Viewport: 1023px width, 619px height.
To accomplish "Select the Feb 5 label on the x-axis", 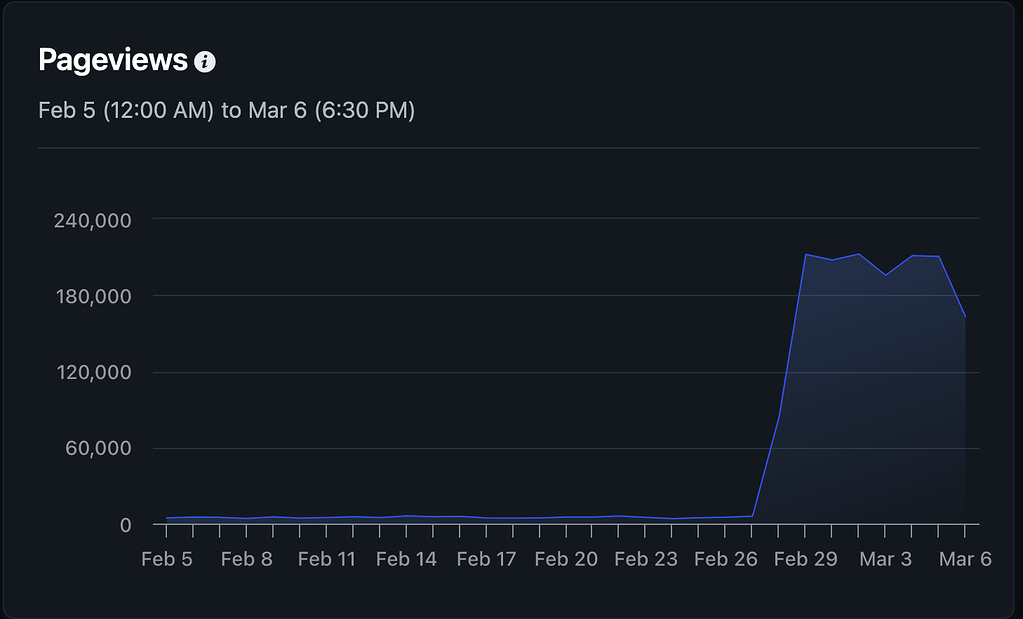I will coord(167,559).
